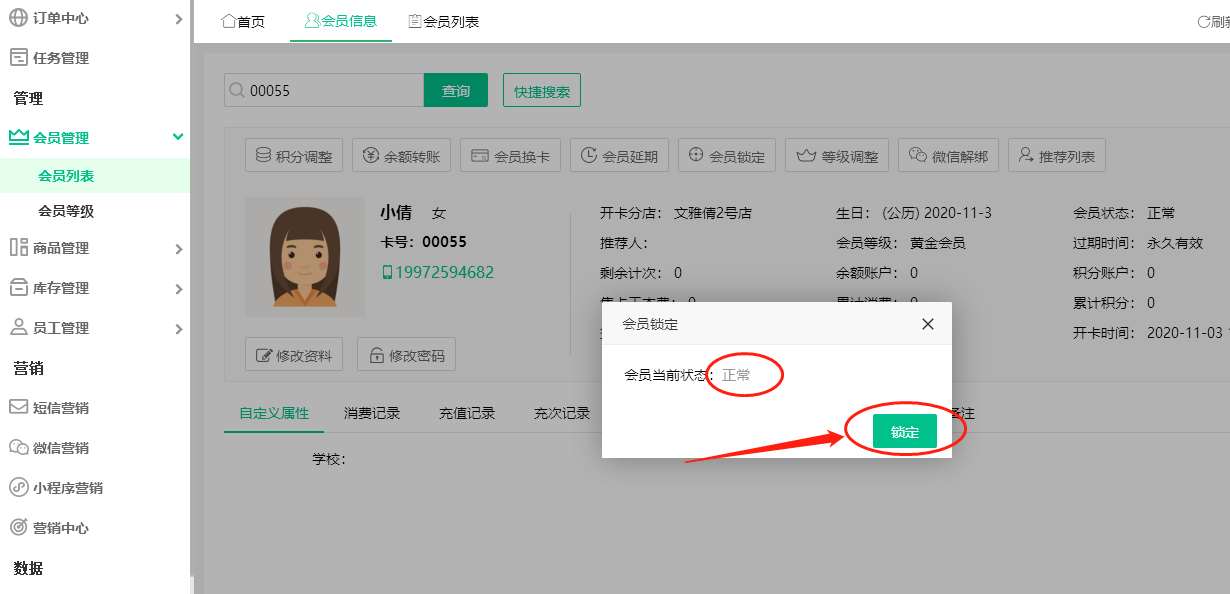Screen dimensions: 1230x594
Task: Click the 锁定 button in the dialog
Action: [x=904, y=432]
